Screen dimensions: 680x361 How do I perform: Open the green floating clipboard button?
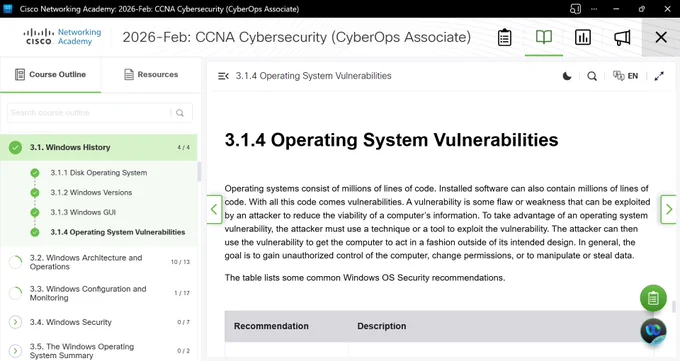[x=653, y=298]
